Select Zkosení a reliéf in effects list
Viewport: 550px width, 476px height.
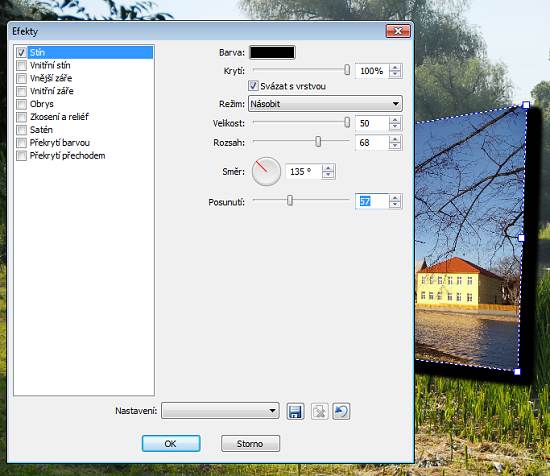[59, 117]
